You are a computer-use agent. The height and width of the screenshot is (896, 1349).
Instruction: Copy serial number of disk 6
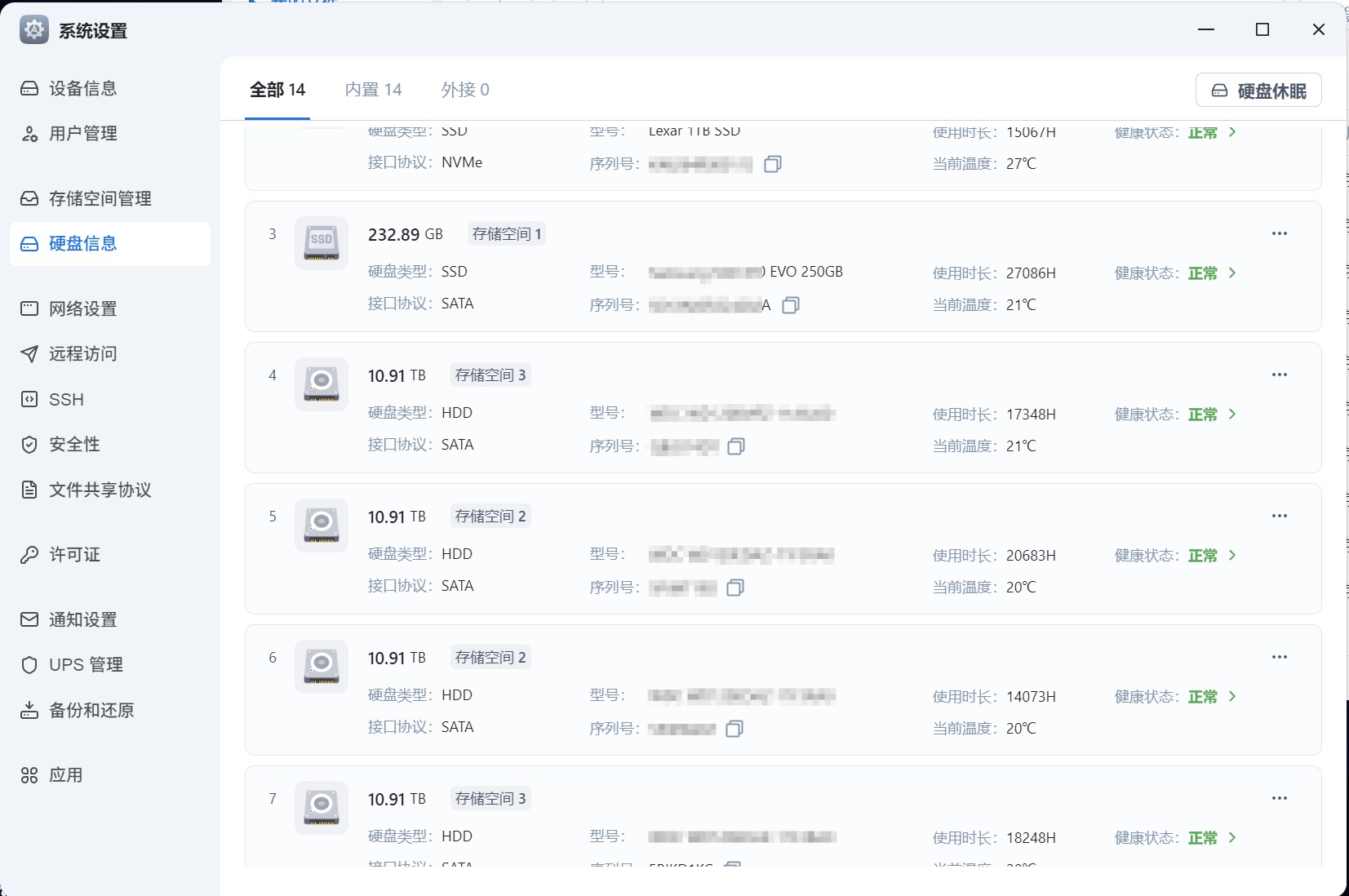tap(734, 729)
